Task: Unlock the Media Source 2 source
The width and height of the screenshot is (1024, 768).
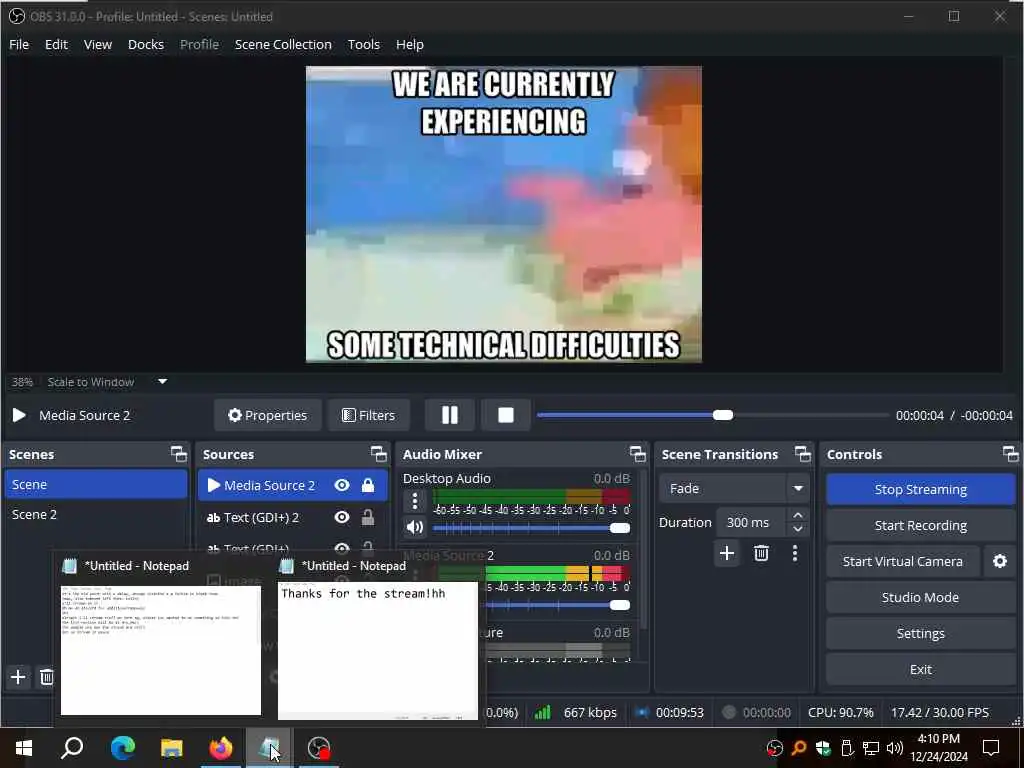Action: [x=368, y=485]
